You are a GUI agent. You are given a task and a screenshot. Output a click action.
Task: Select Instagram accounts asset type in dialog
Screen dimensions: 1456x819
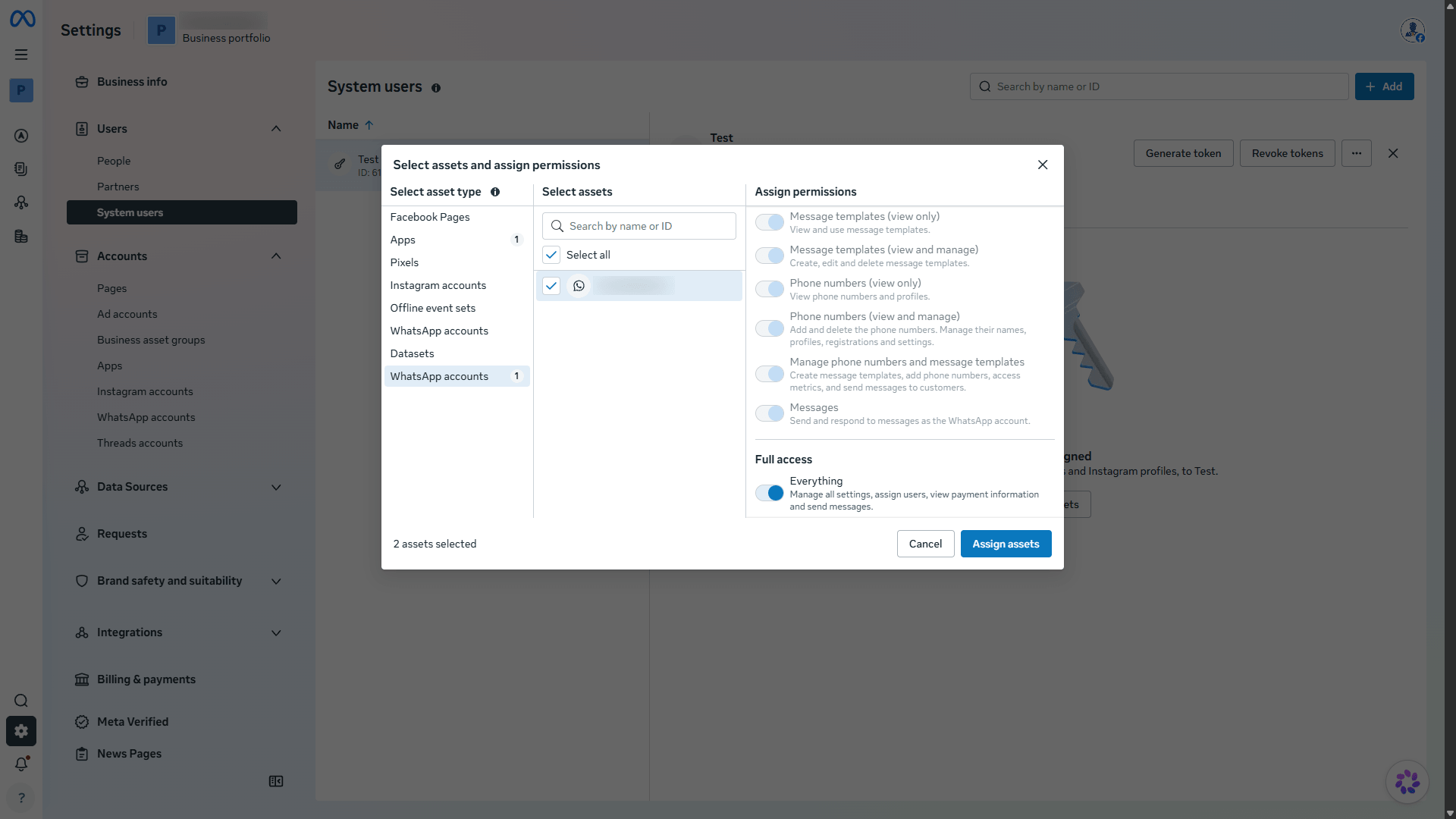(457, 285)
